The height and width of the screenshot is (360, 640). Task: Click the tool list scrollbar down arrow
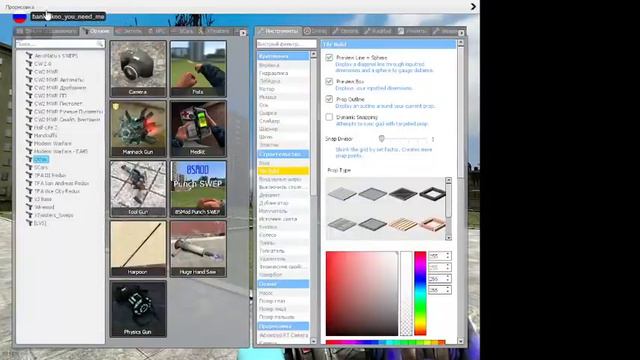point(313,341)
